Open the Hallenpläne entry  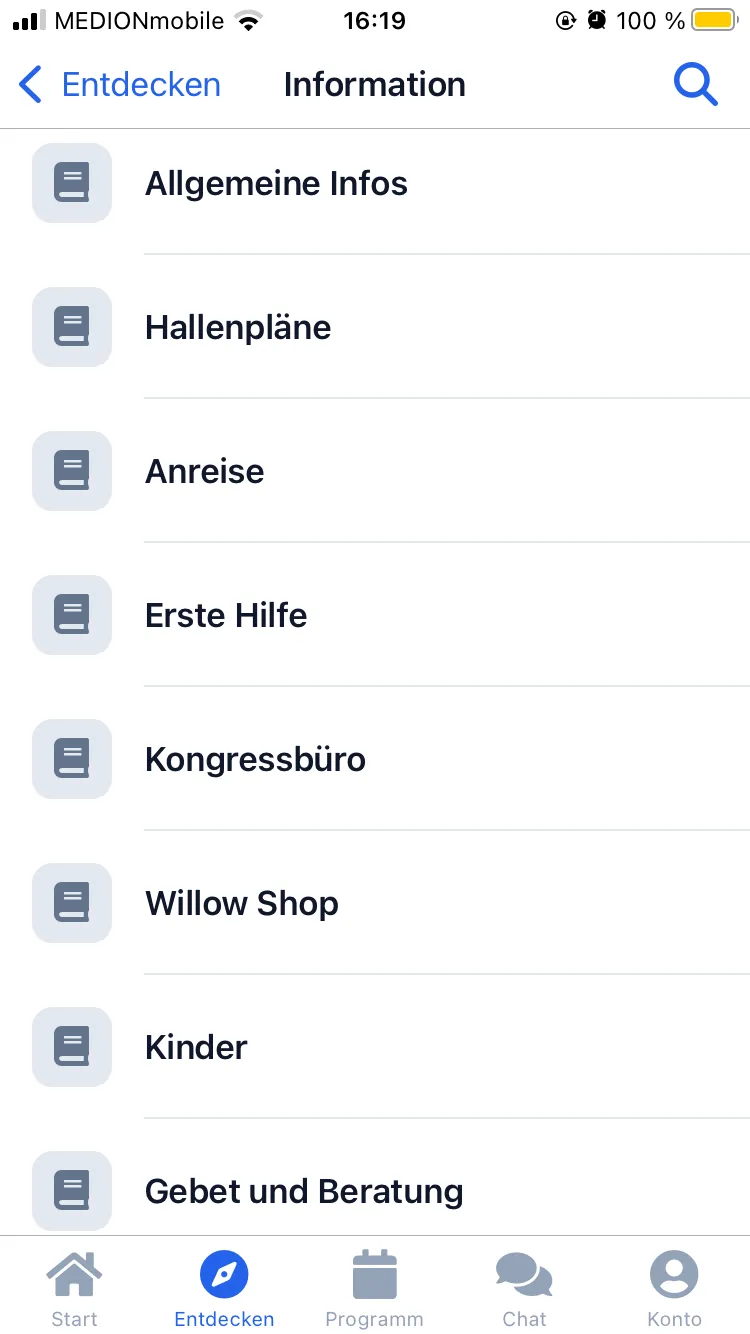tap(238, 328)
